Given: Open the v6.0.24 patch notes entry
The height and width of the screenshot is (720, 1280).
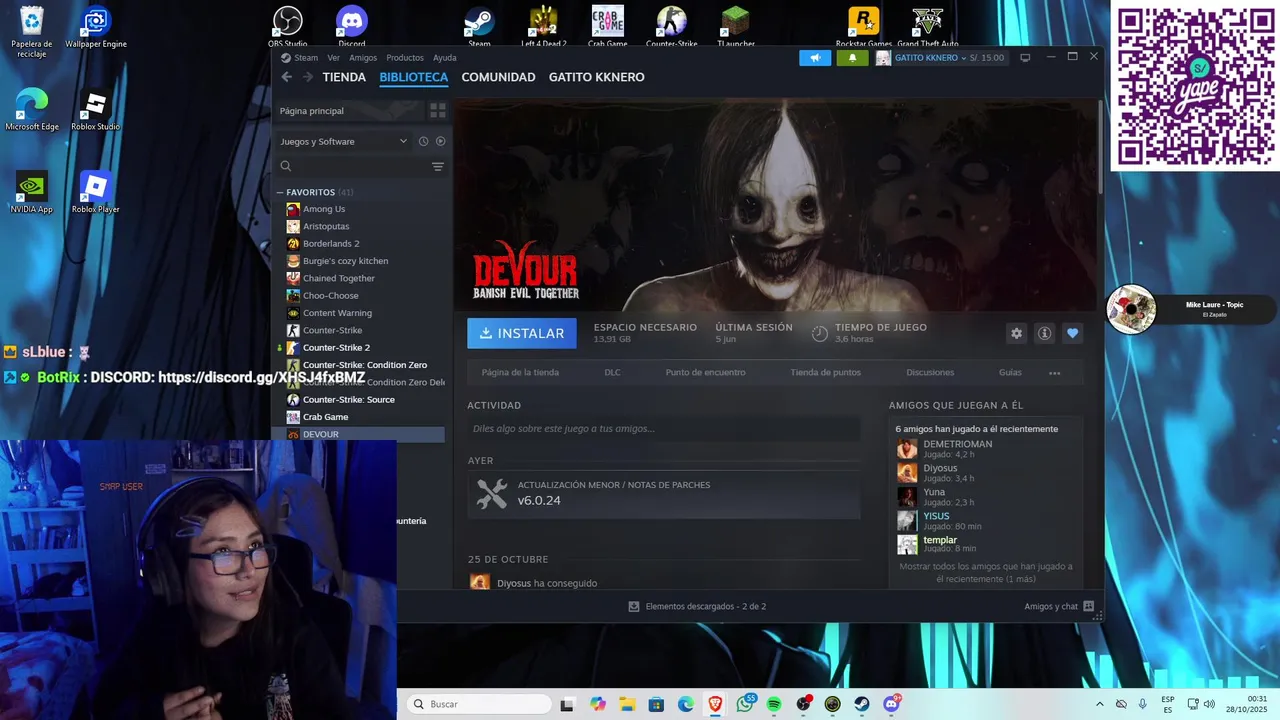Looking at the screenshot, I should (x=664, y=494).
